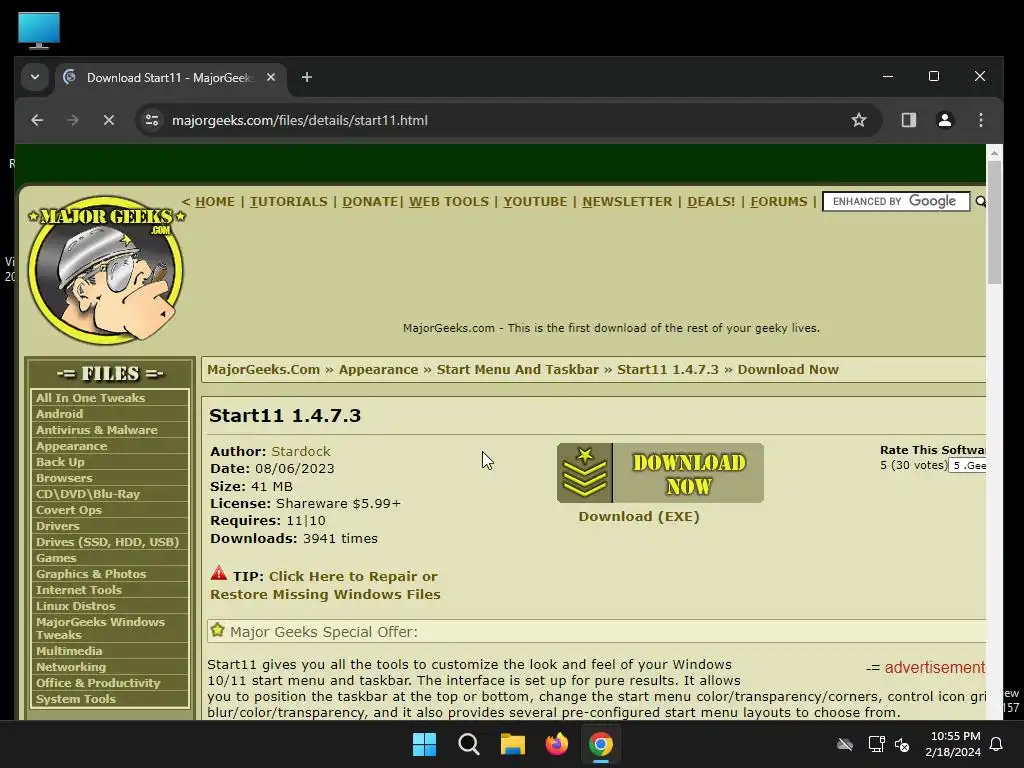Viewport: 1024px width, 768px height.
Task: Click the taskbar clock and date
Action: tap(953, 744)
